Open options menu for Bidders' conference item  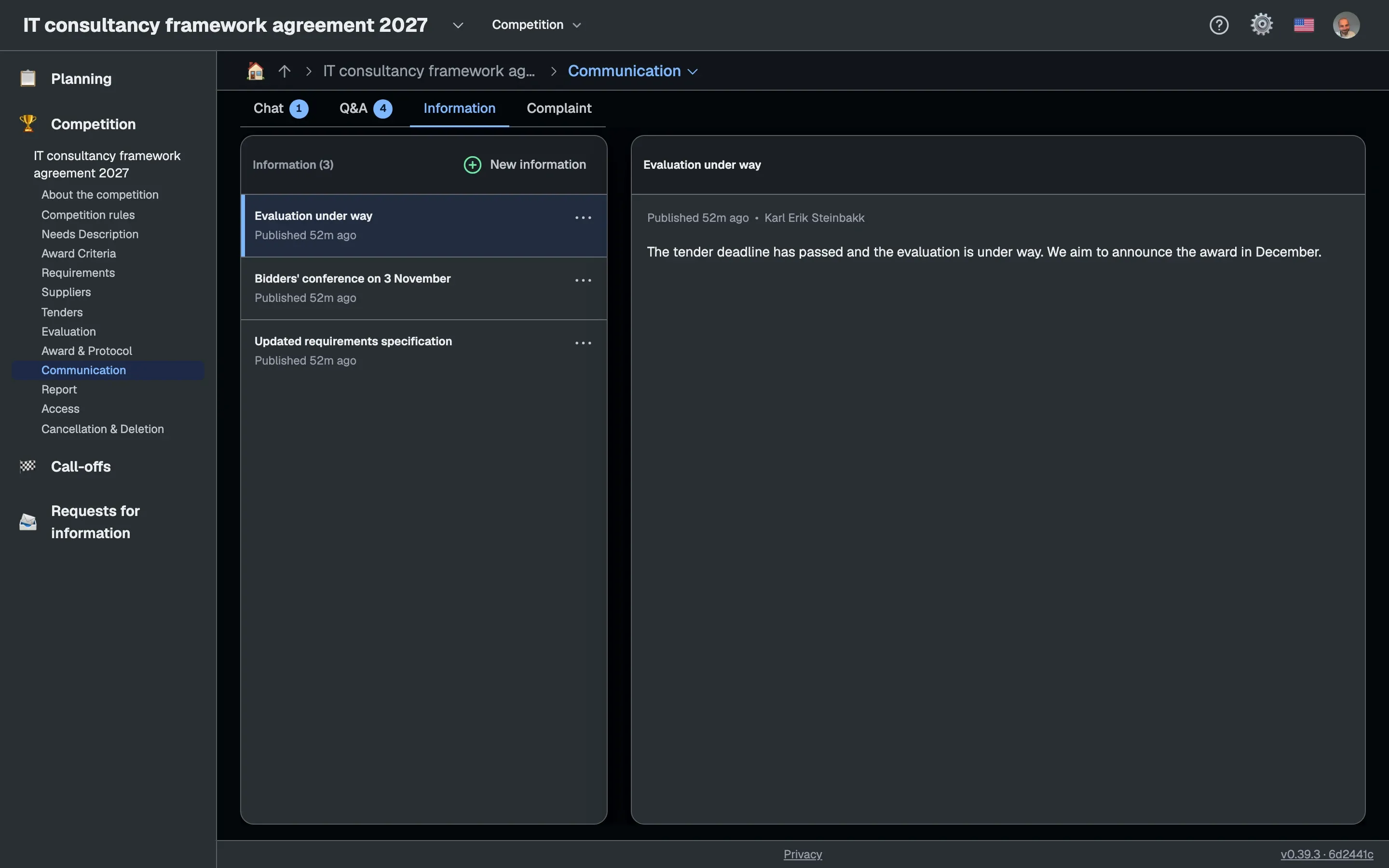(583, 280)
